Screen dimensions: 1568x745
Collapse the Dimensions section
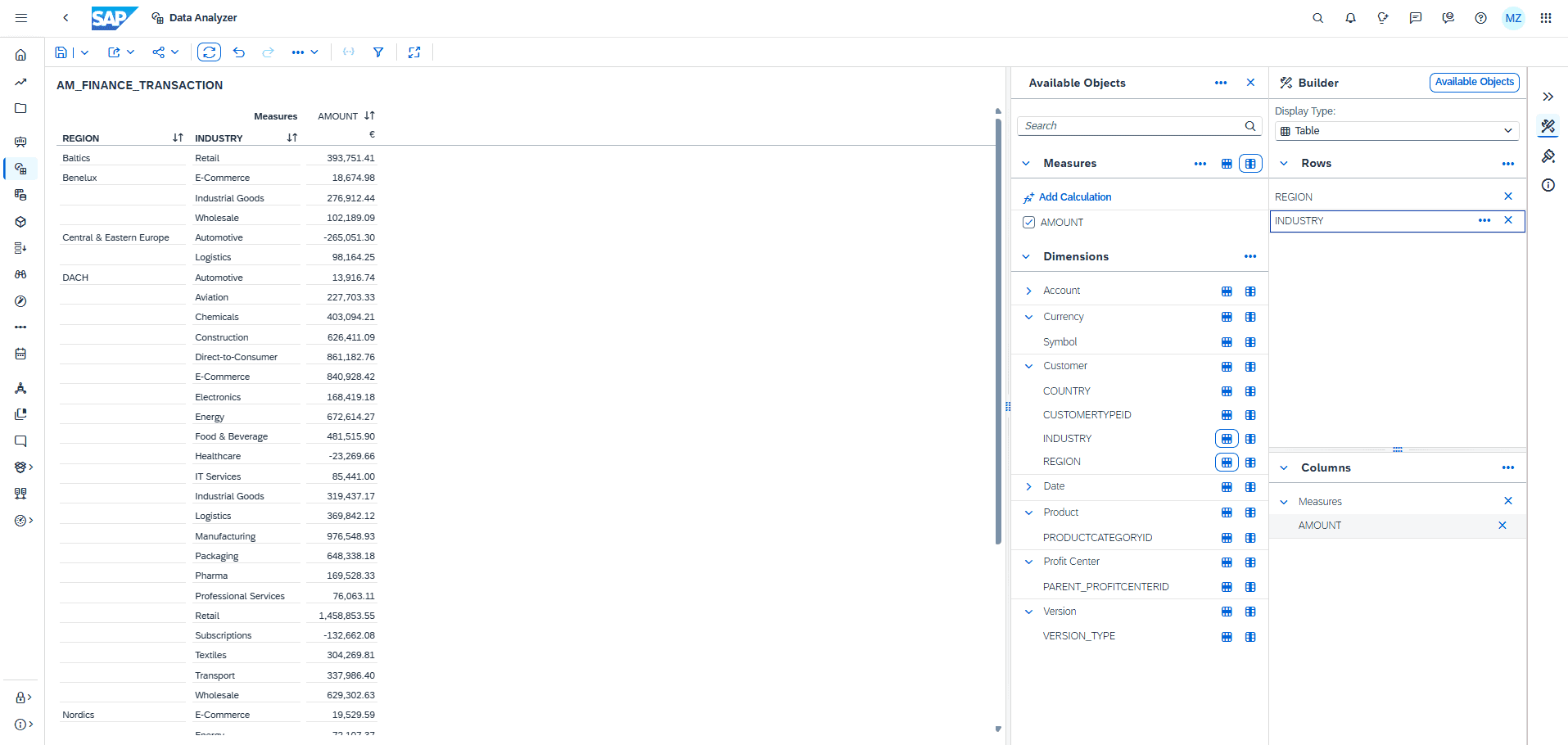coord(1026,256)
